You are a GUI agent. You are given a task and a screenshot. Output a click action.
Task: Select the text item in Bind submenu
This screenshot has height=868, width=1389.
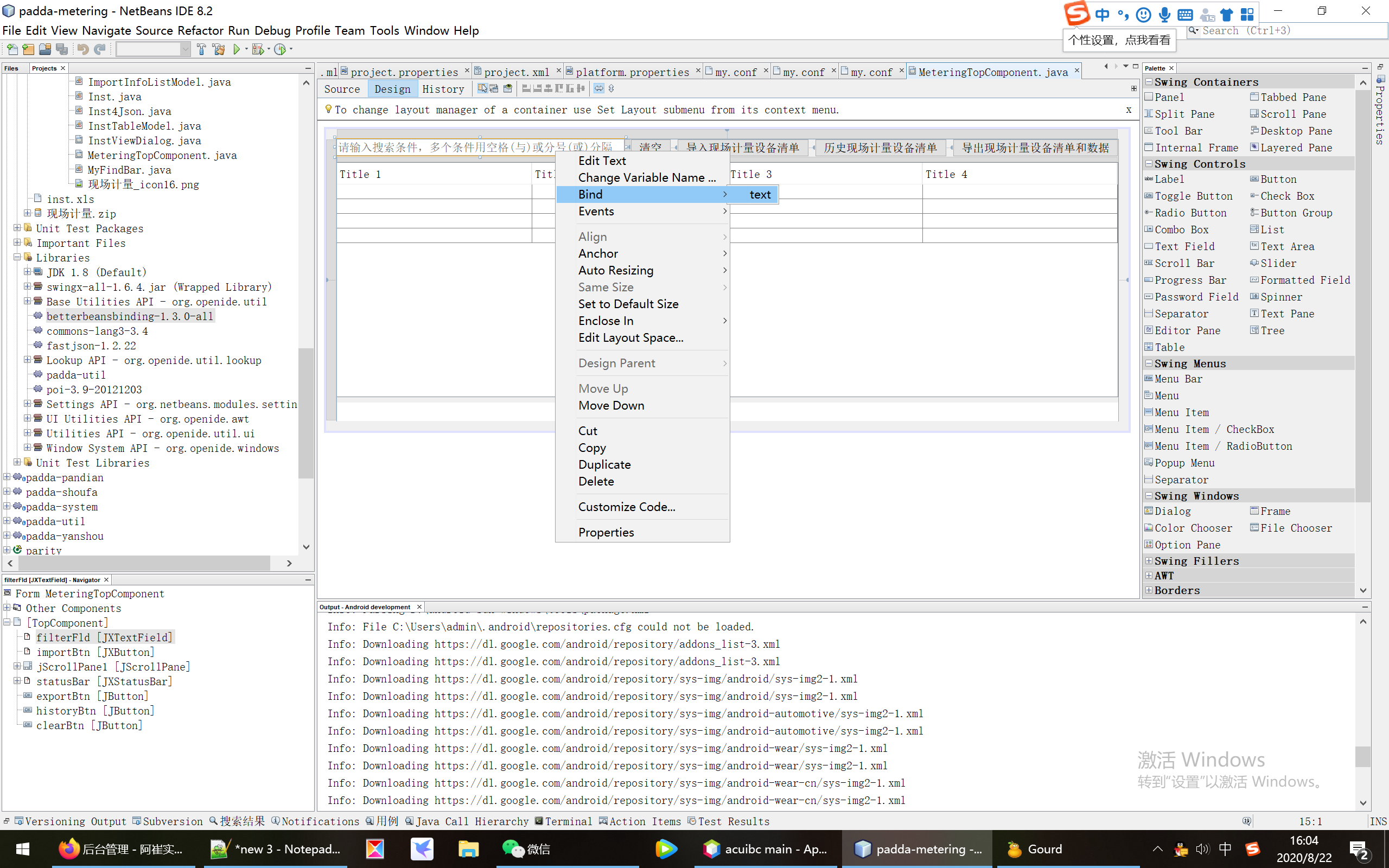(x=760, y=195)
